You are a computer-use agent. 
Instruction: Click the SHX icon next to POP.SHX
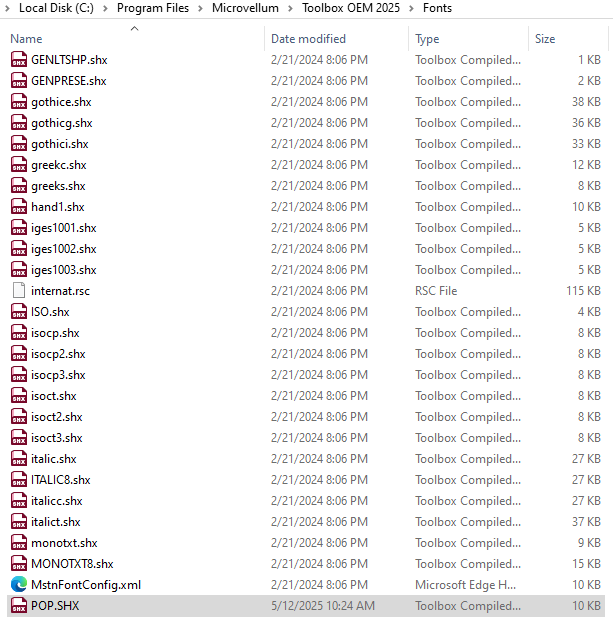pos(19,606)
